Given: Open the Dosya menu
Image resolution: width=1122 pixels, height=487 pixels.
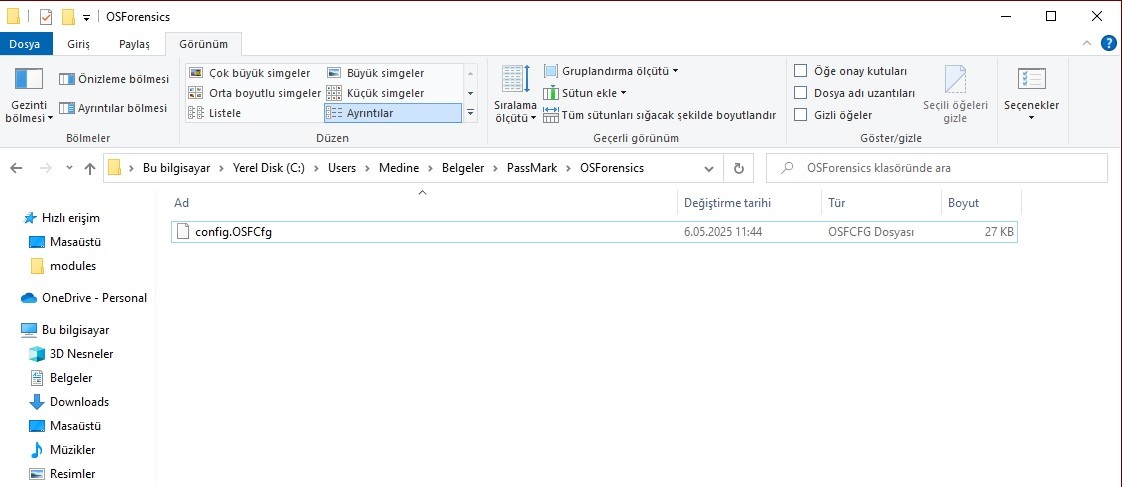Looking at the screenshot, I should [25, 44].
